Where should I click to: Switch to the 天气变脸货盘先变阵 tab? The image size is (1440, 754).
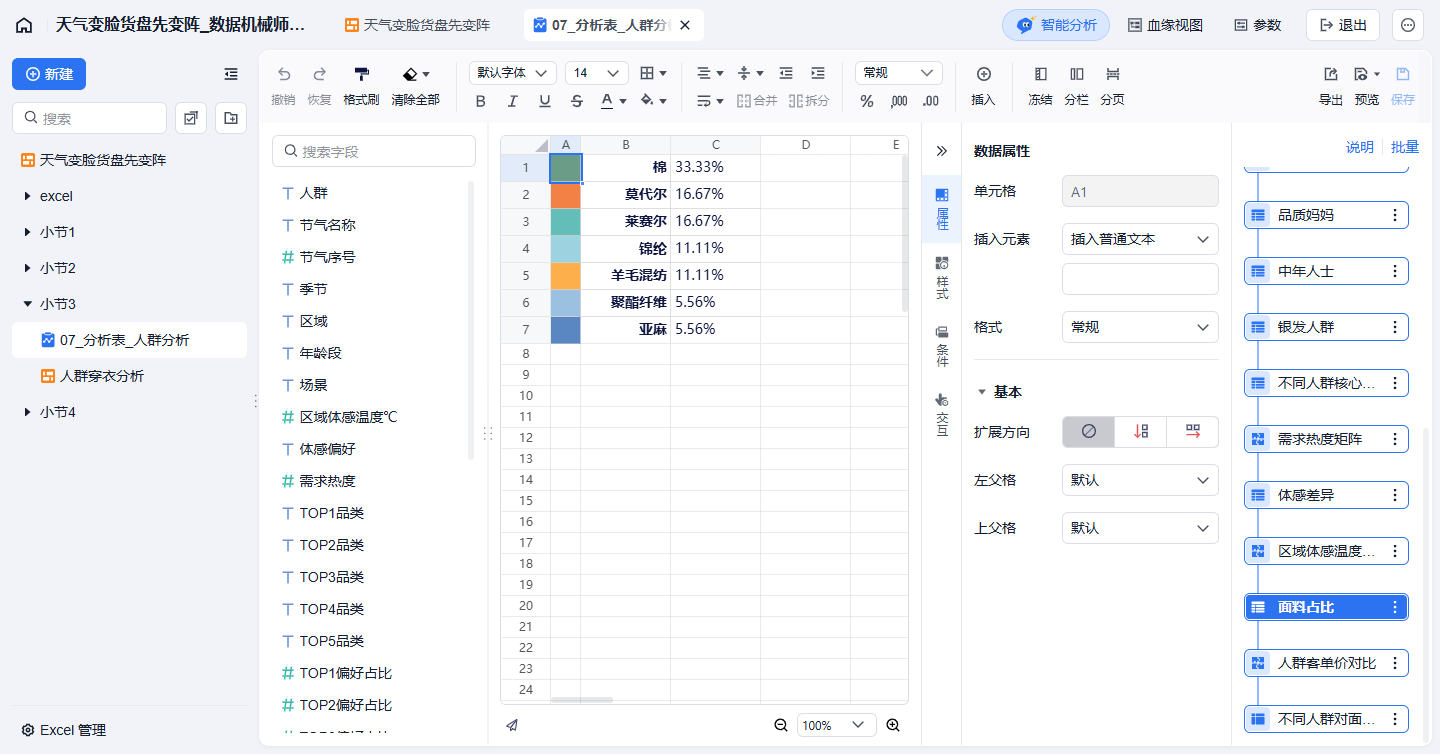click(418, 25)
